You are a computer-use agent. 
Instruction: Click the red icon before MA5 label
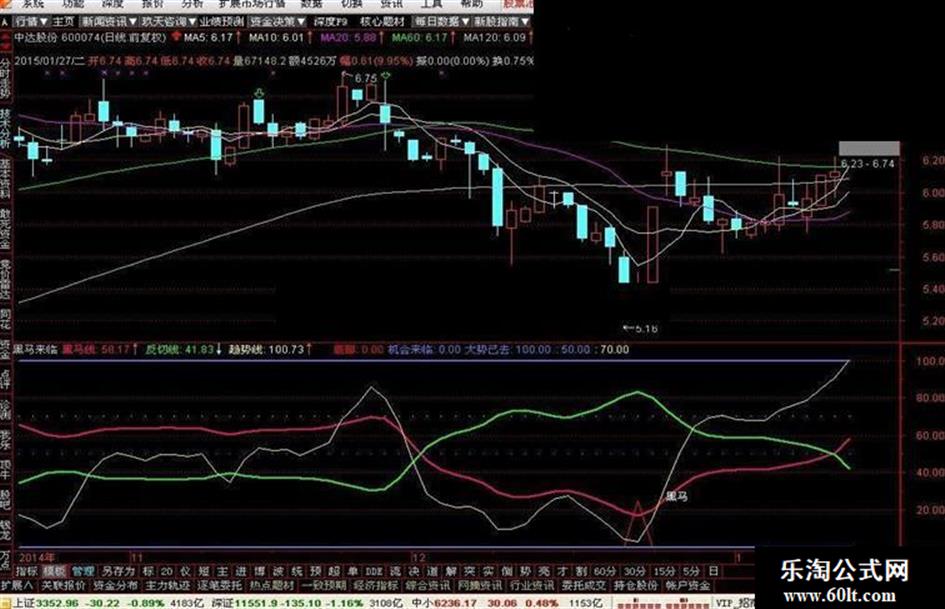(x=177, y=37)
